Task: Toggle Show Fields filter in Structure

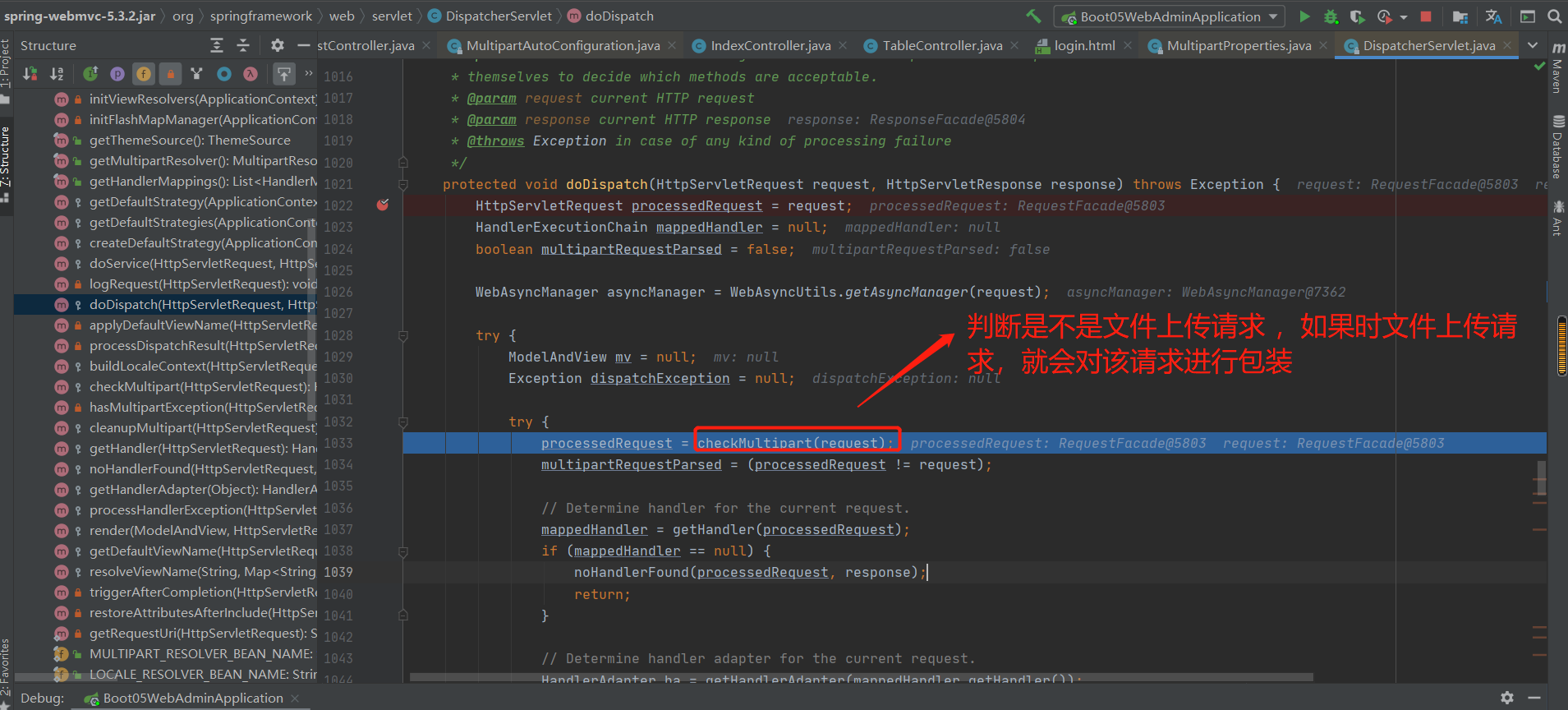Action: pyautogui.click(x=144, y=74)
